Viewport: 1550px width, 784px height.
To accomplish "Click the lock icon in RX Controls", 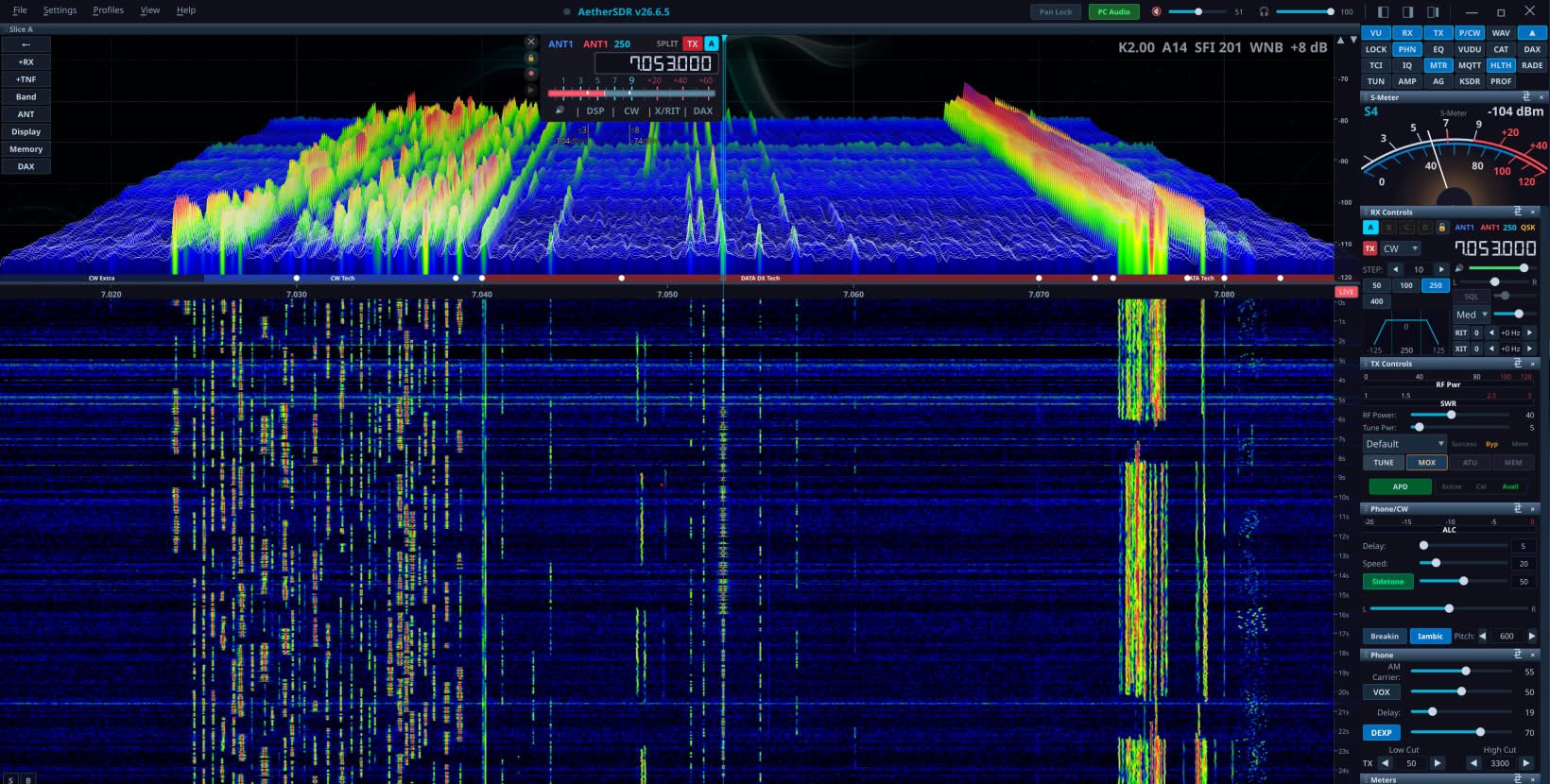I will click(x=1441, y=227).
